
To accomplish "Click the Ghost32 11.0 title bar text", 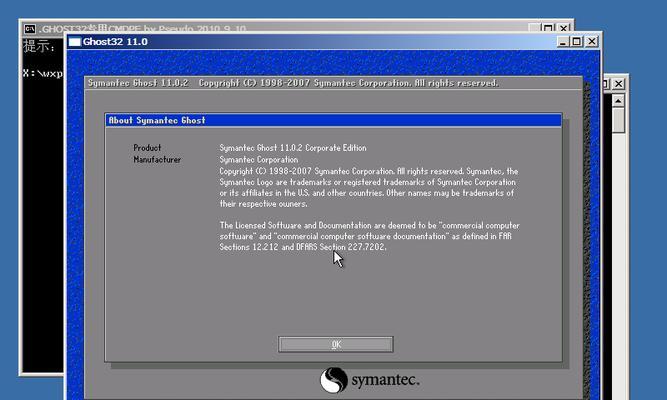I will coord(115,42).
